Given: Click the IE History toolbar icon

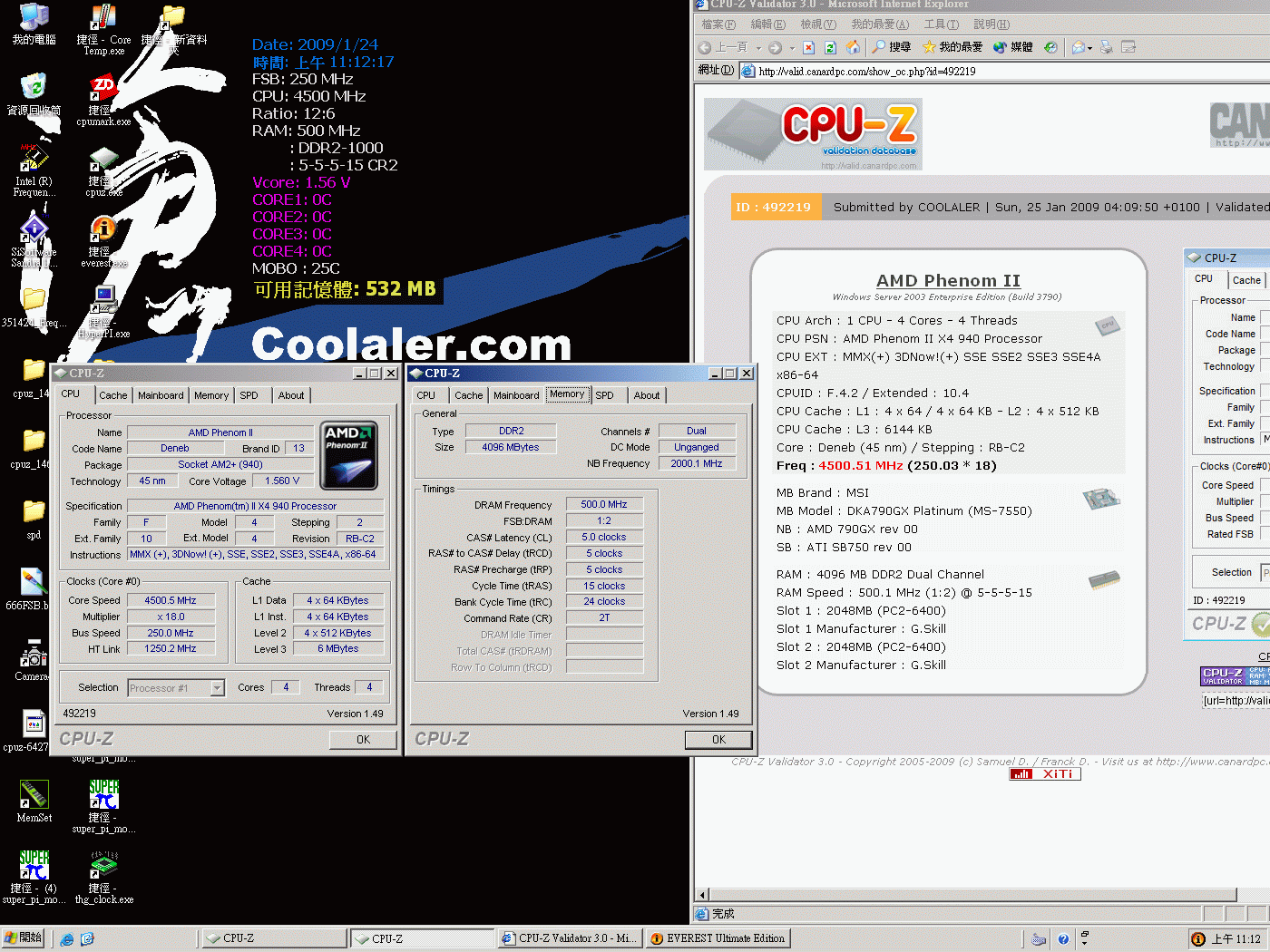Looking at the screenshot, I should tap(1050, 47).
